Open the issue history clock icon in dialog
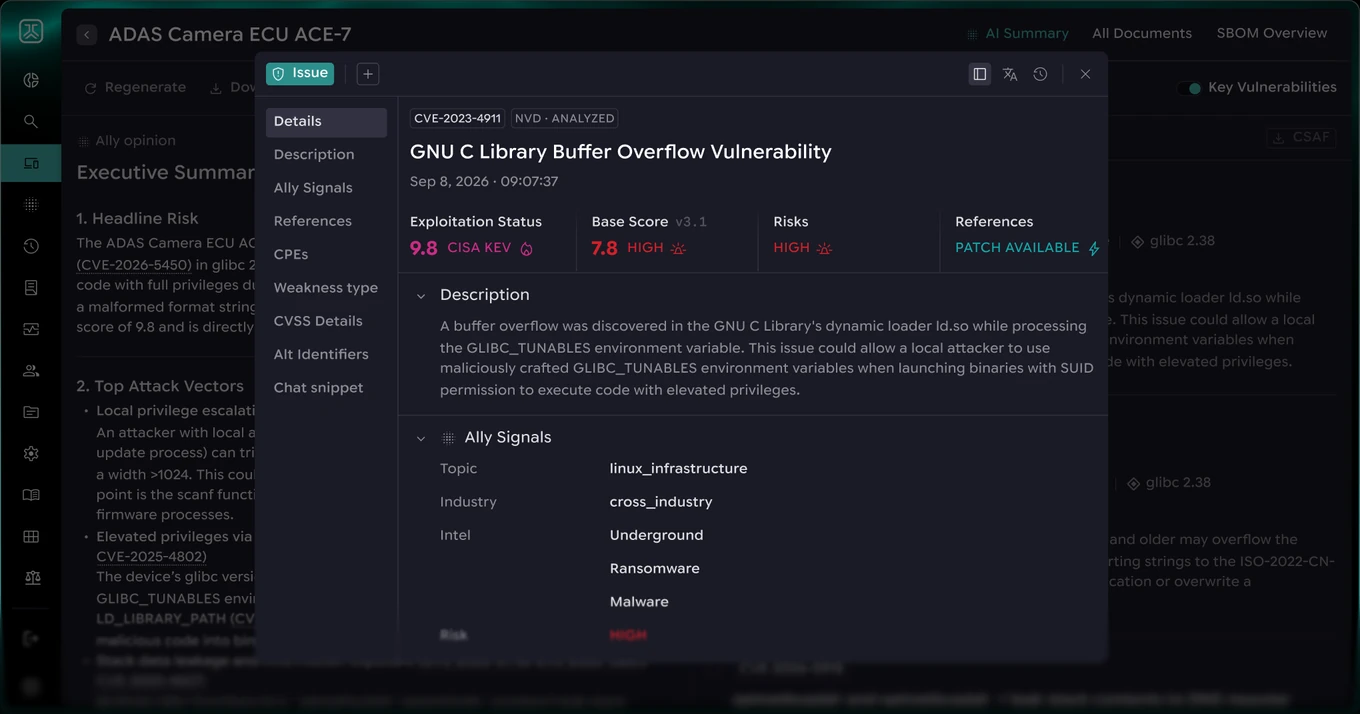The height and width of the screenshot is (714, 1360). pyautogui.click(x=1040, y=74)
